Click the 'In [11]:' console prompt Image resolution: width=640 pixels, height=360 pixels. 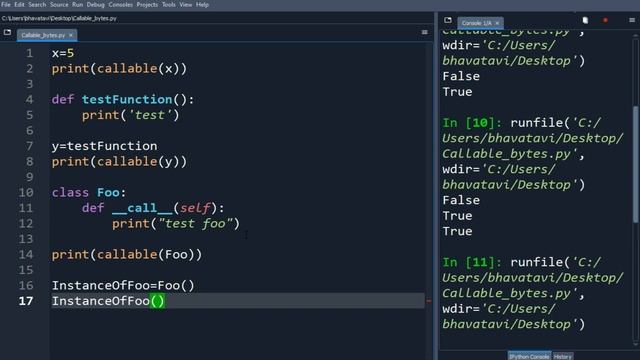tap(472, 262)
